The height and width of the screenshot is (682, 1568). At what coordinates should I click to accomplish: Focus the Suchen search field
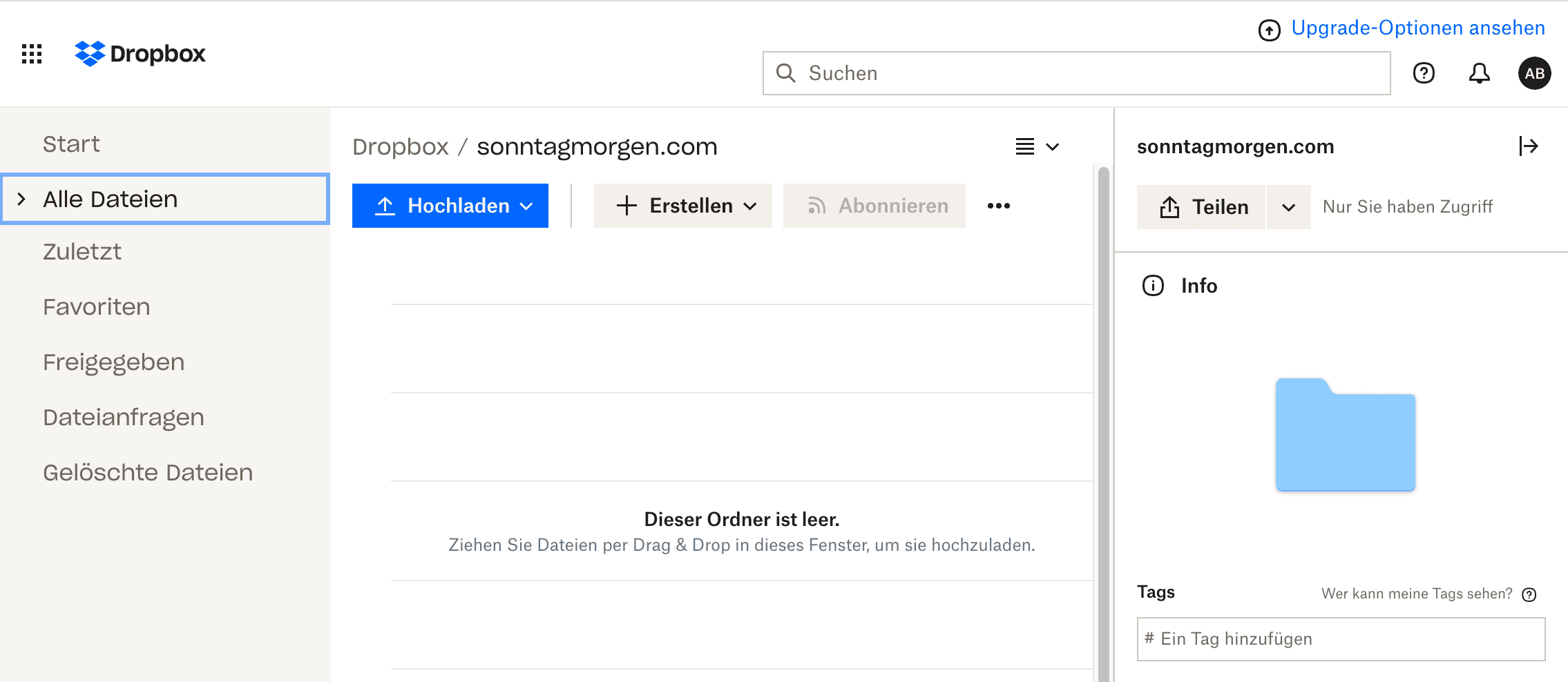[x=1076, y=73]
